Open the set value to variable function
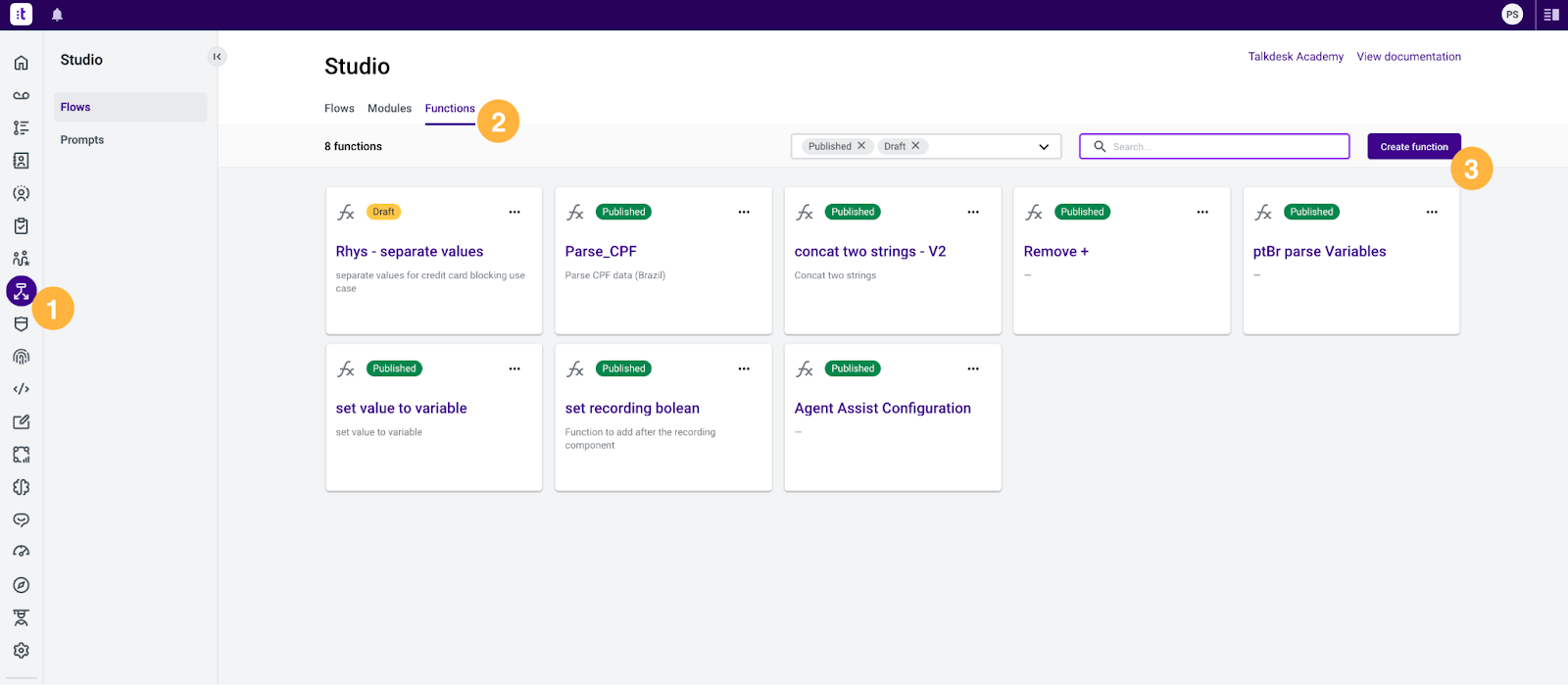 [x=401, y=409]
